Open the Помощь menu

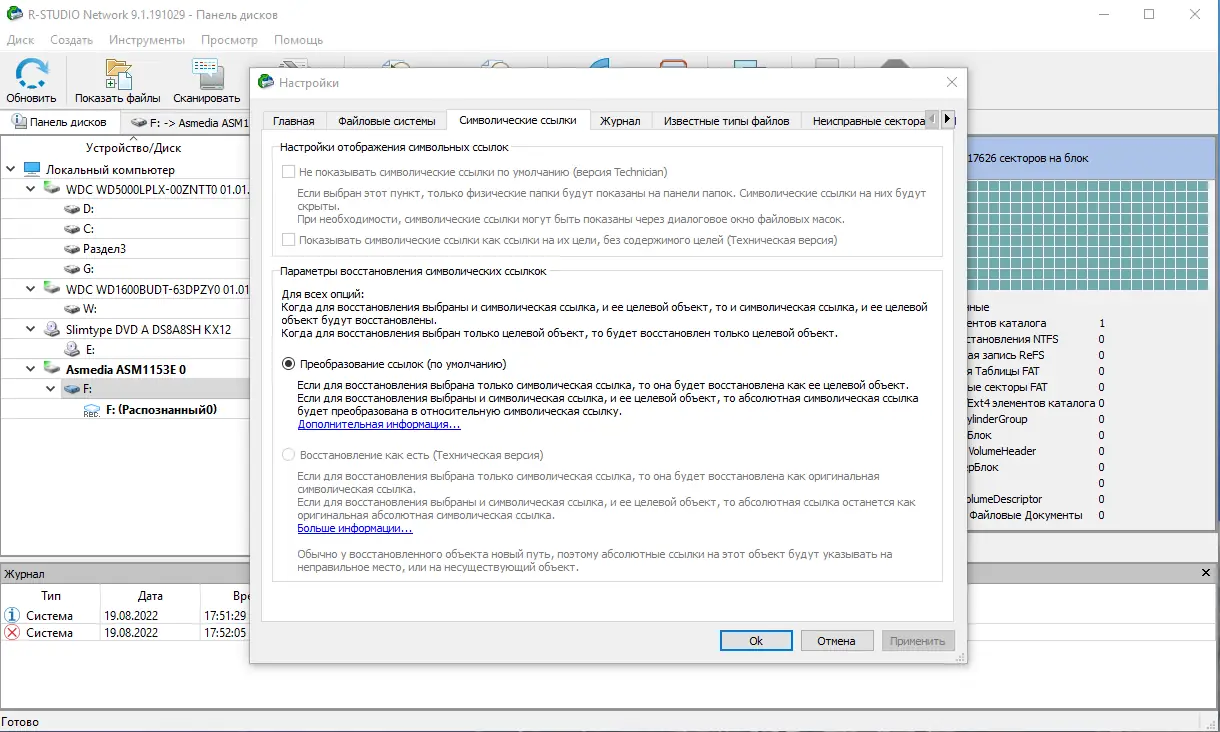pos(298,40)
